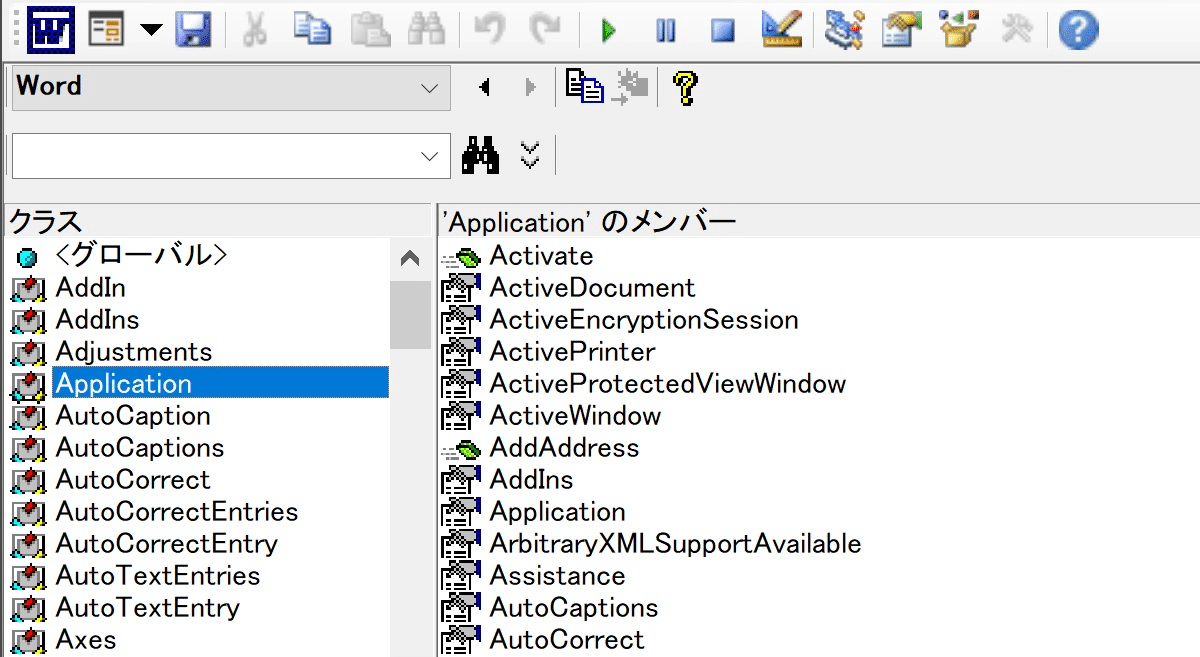This screenshot has width=1200, height=657.
Task: Click the class list scrollbar thumb
Action: click(x=410, y=314)
